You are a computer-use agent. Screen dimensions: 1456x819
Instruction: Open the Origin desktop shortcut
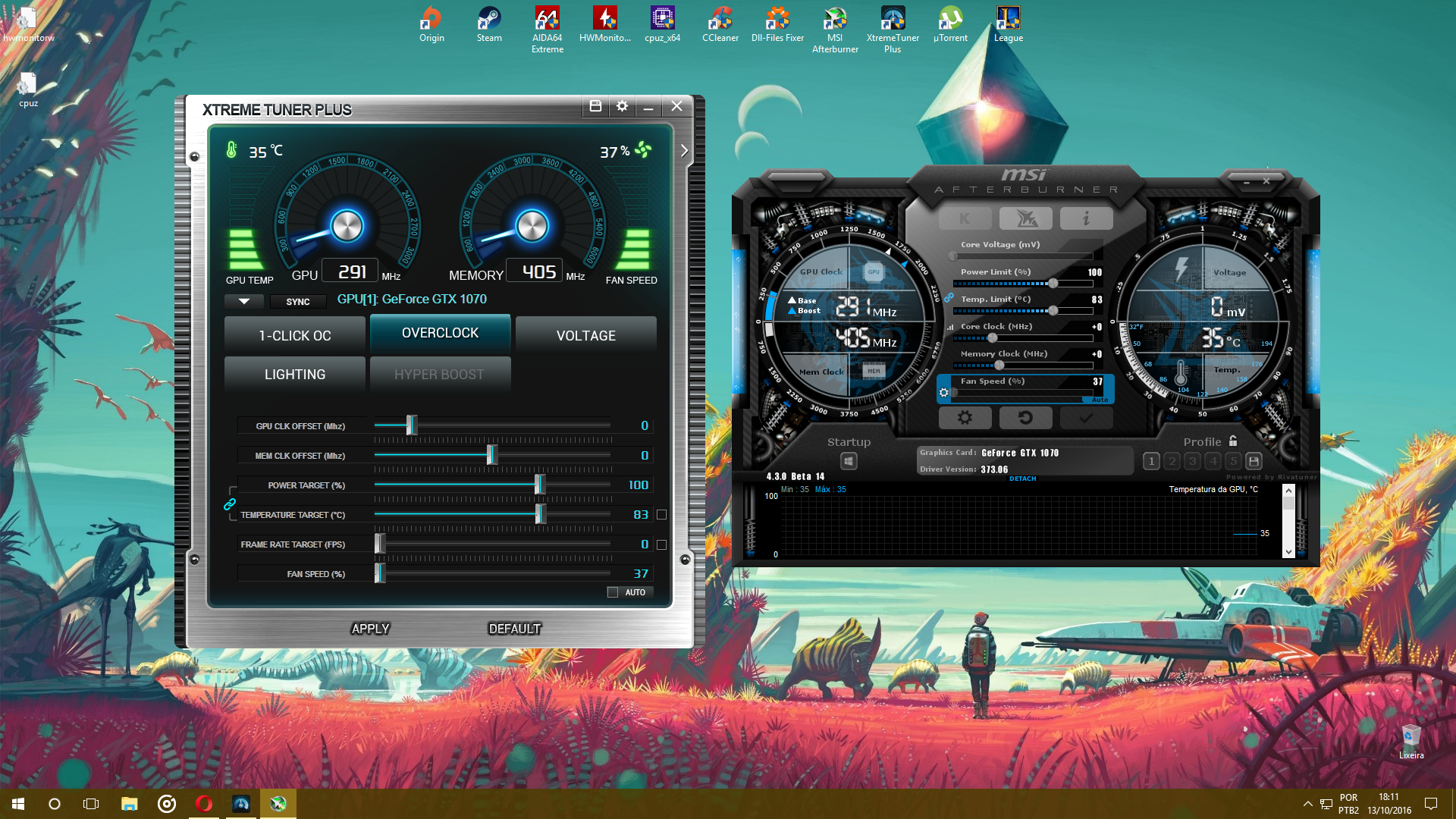[431, 24]
